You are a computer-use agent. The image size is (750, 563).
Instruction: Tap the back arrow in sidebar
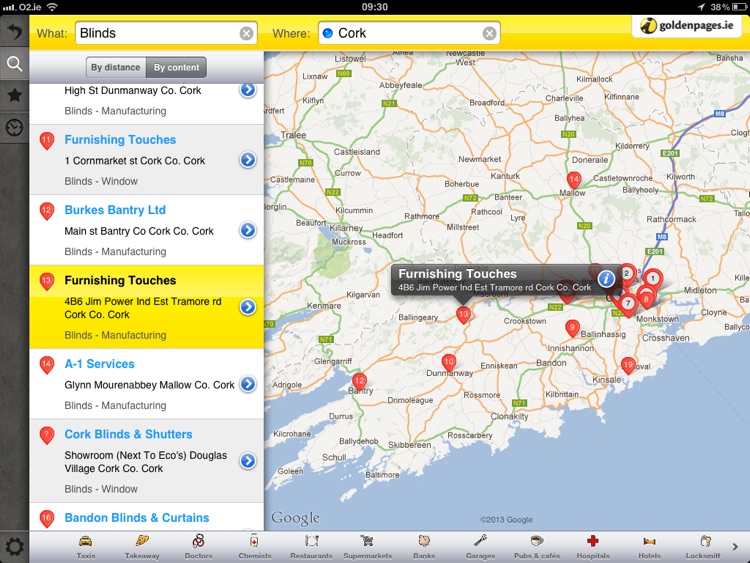coord(14,32)
